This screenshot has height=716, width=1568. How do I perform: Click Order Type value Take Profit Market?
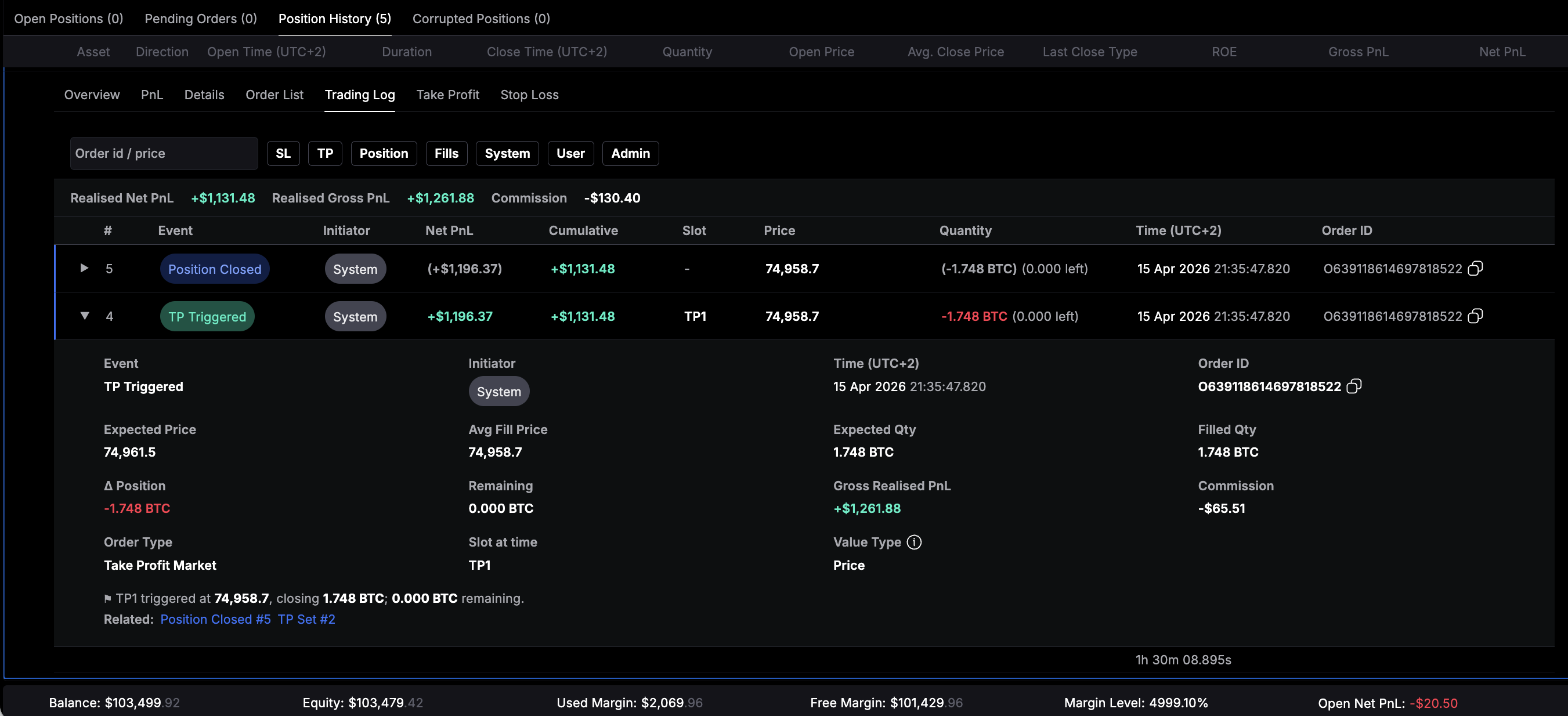(x=160, y=565)
